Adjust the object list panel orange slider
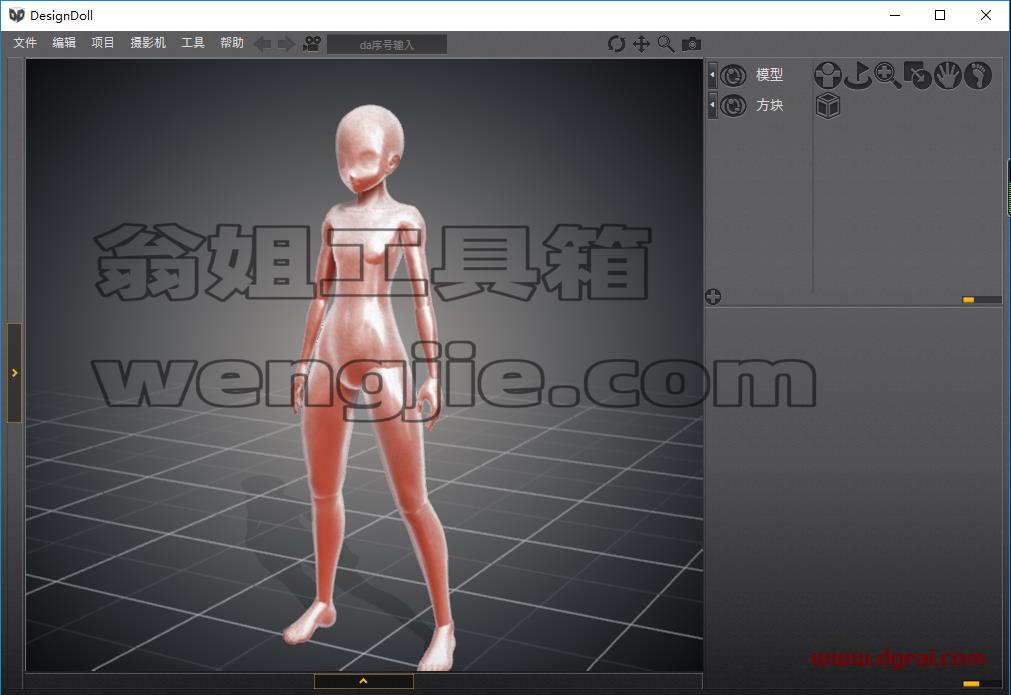The image size is (1011, 695). (968, 300)
